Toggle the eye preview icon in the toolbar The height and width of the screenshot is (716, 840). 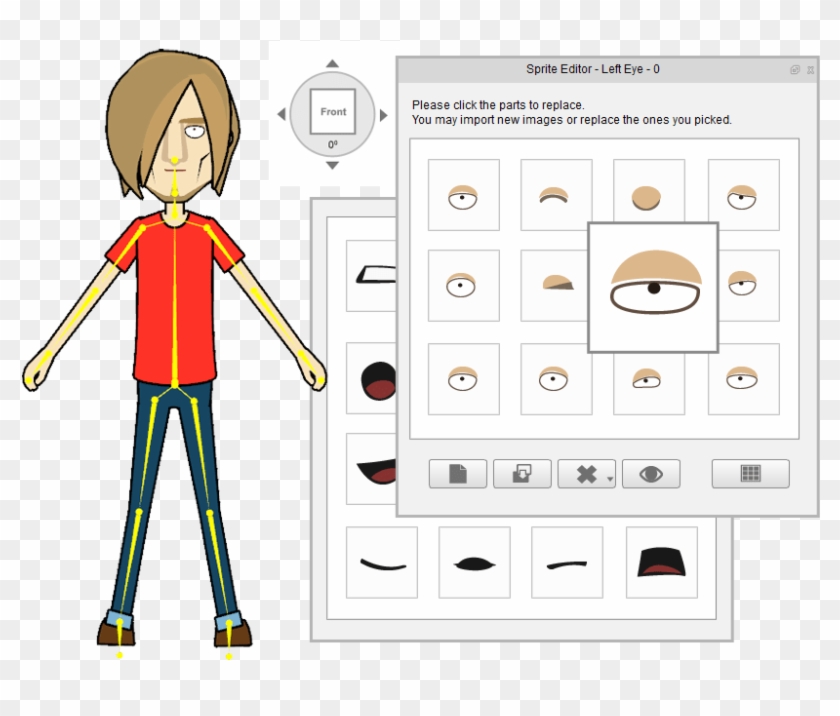tap(651, 473)
